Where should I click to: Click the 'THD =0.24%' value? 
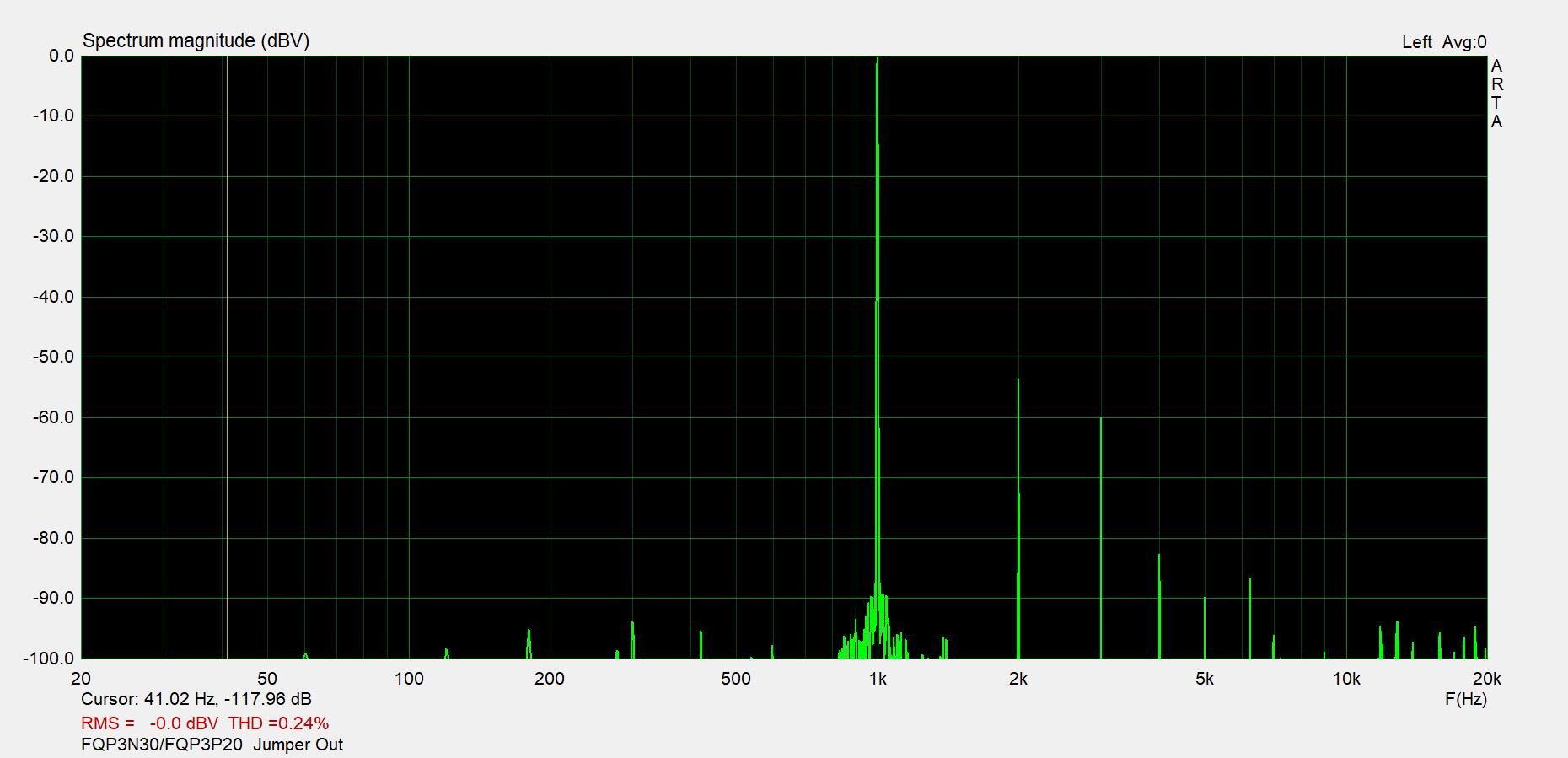278,723
